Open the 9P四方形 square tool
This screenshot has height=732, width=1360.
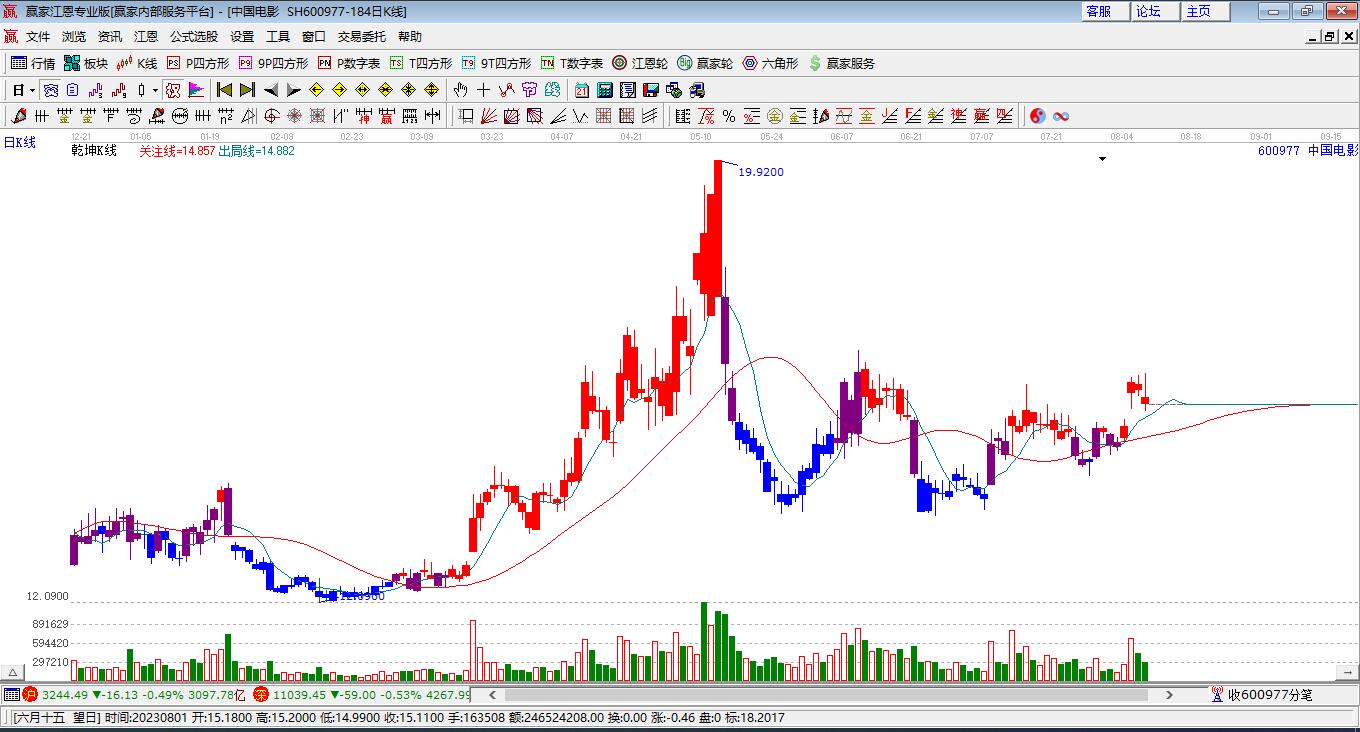point(272,63)
